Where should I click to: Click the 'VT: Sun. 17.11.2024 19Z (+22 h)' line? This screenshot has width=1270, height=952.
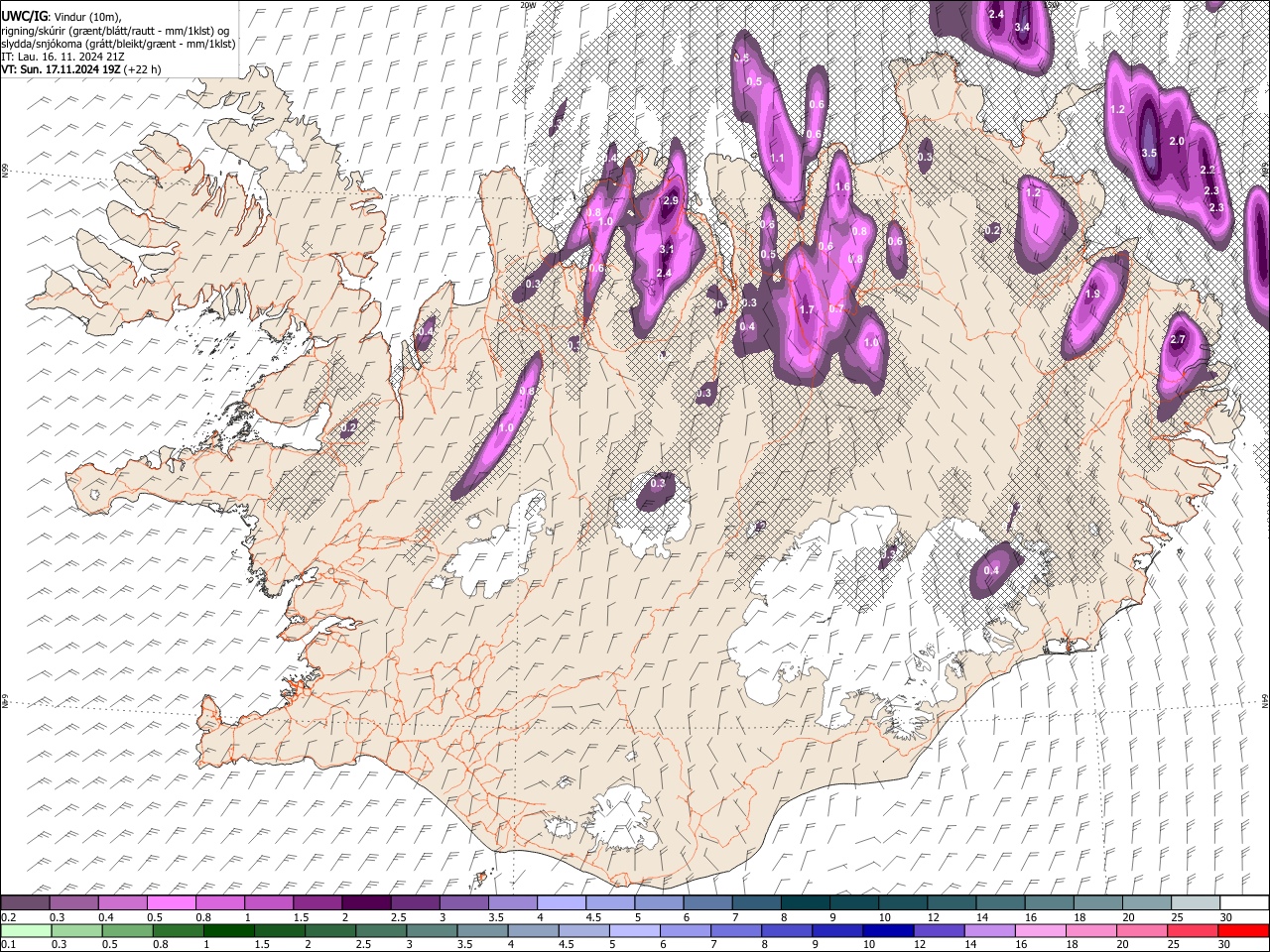click(80, 69)
